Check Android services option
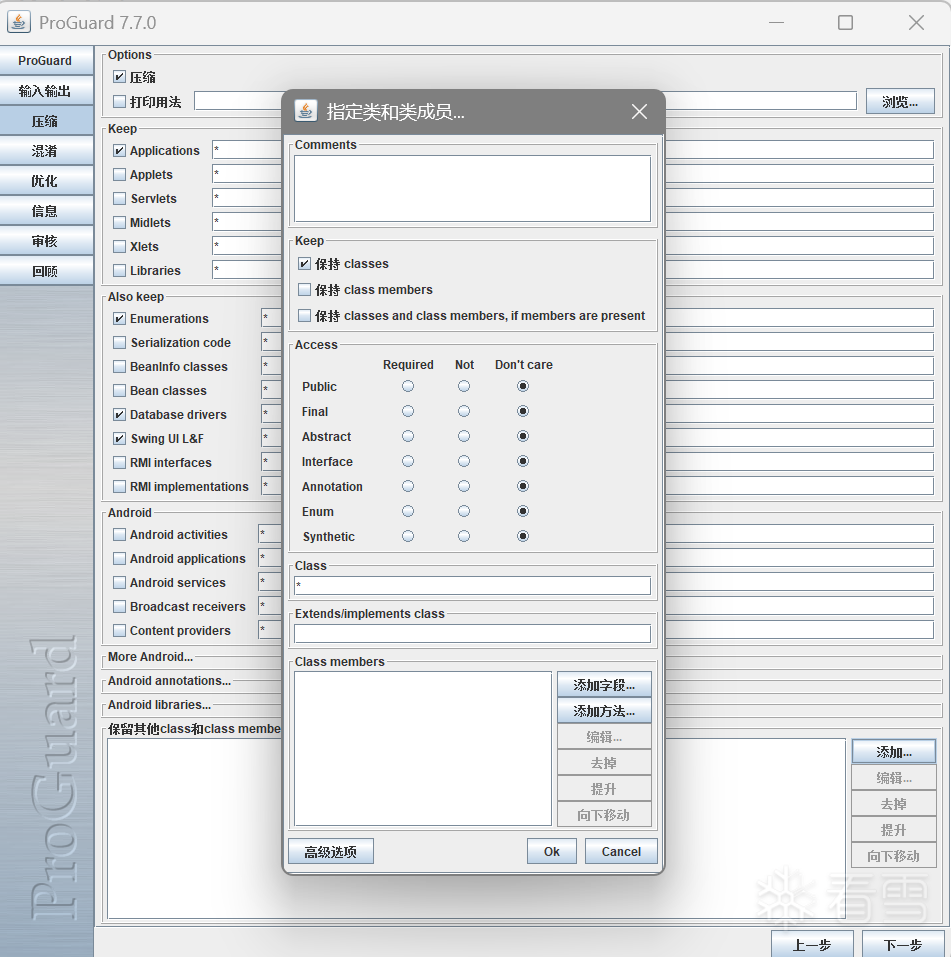The image size is (951, 957). (120, 582)
